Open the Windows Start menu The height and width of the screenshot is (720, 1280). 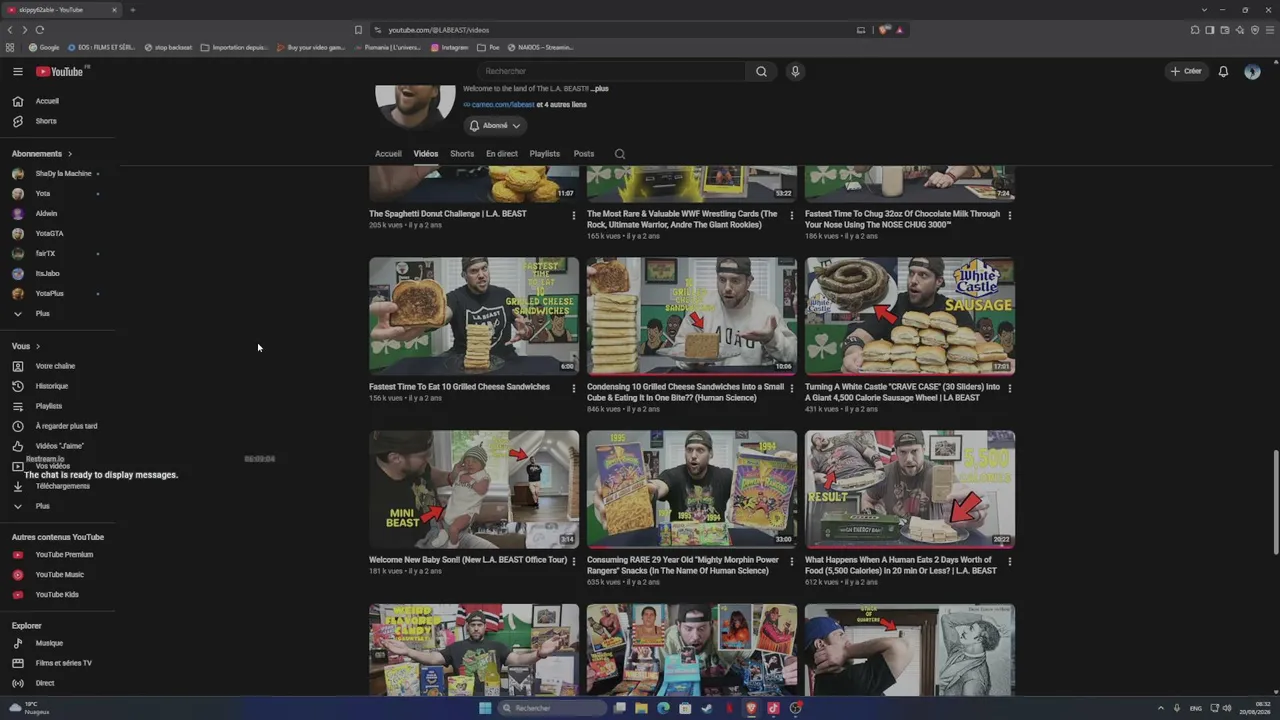pos(485,708)
